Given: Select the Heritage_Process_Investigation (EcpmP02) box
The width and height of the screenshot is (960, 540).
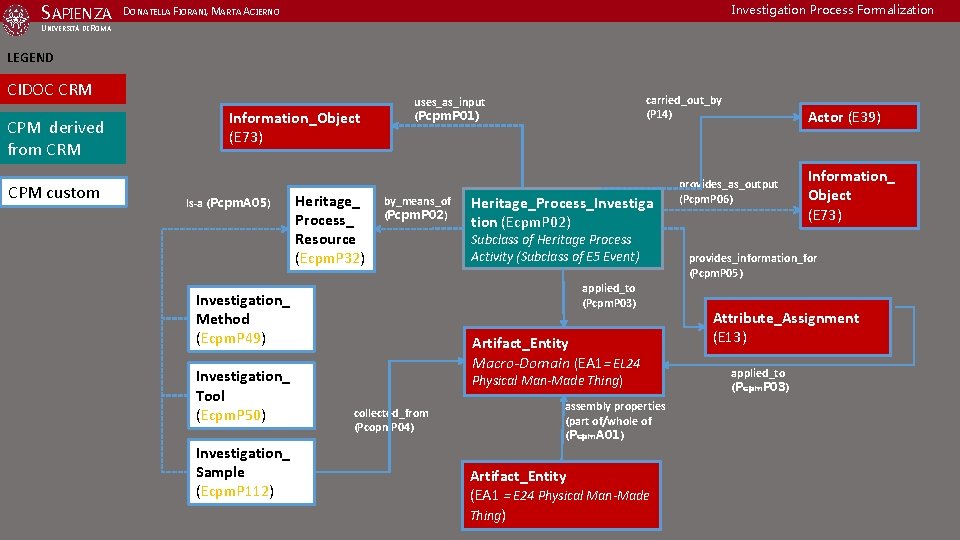Looking at the screenshot, I should [x=563, y=229].
